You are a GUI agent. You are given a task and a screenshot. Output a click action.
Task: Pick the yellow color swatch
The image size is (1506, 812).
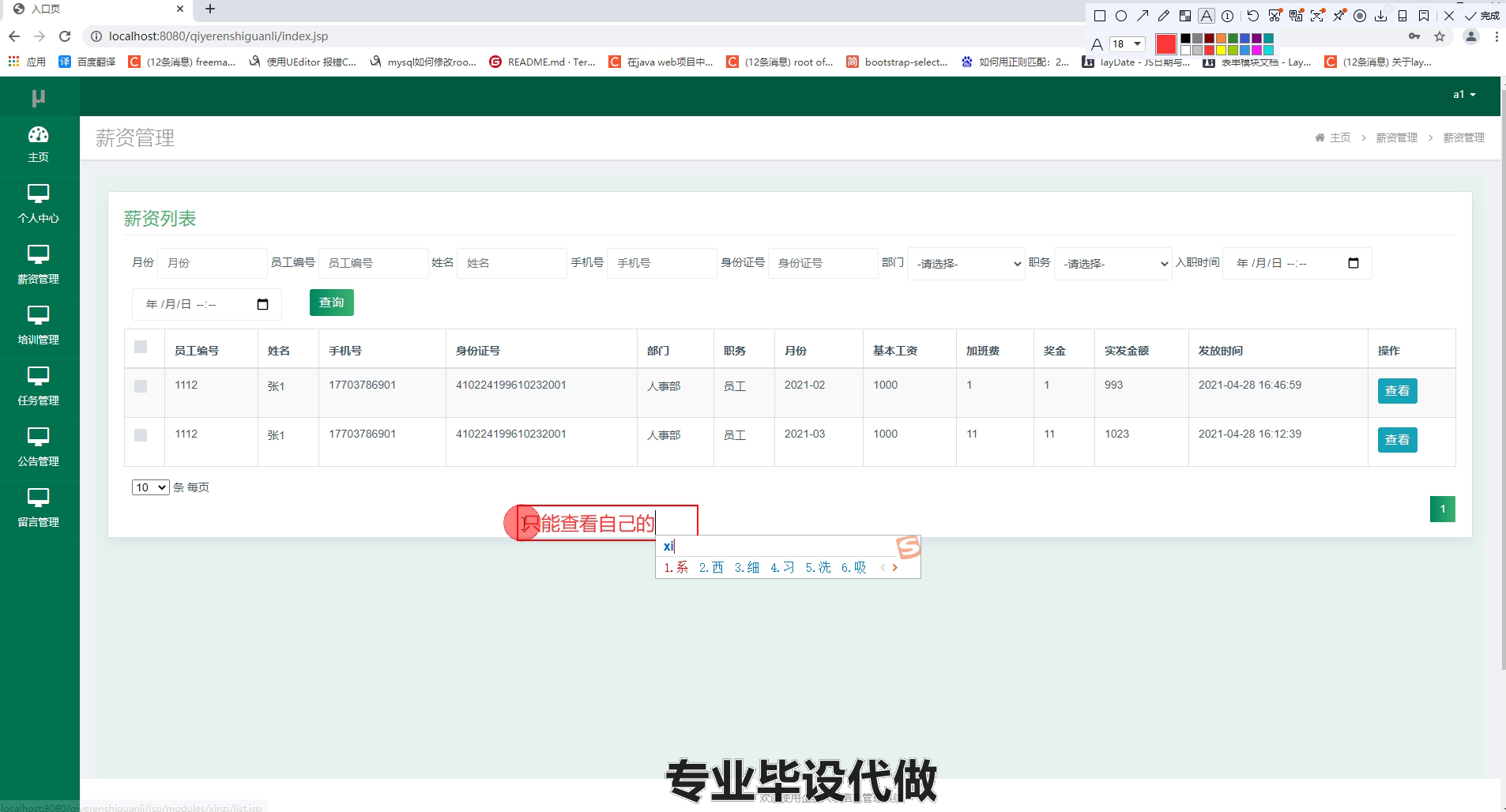click(x=1221, y=50)
